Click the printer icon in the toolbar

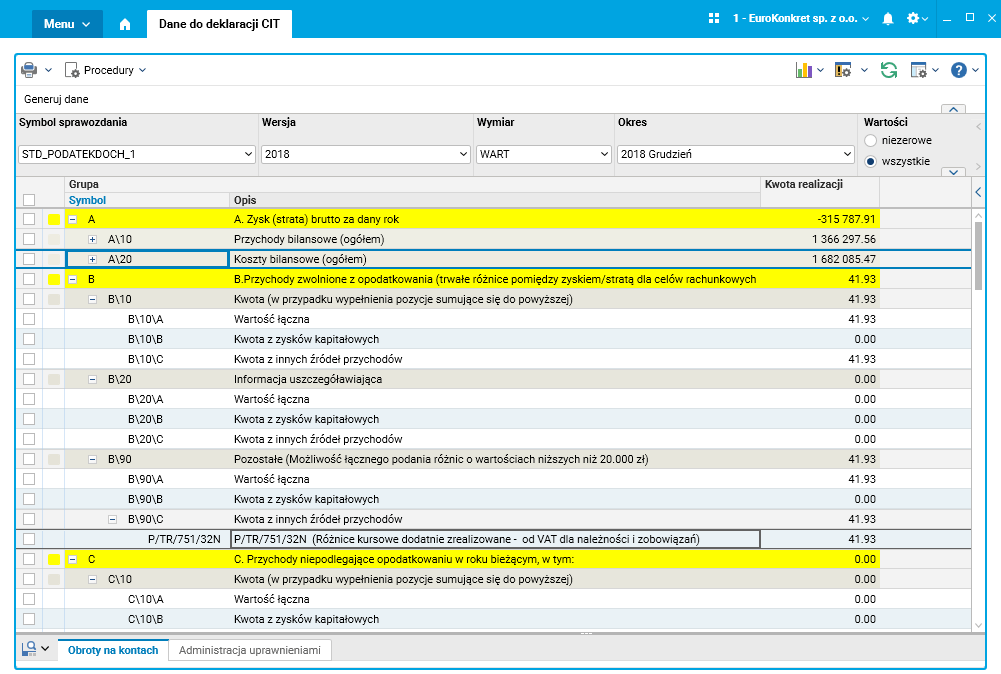(29, 70)
